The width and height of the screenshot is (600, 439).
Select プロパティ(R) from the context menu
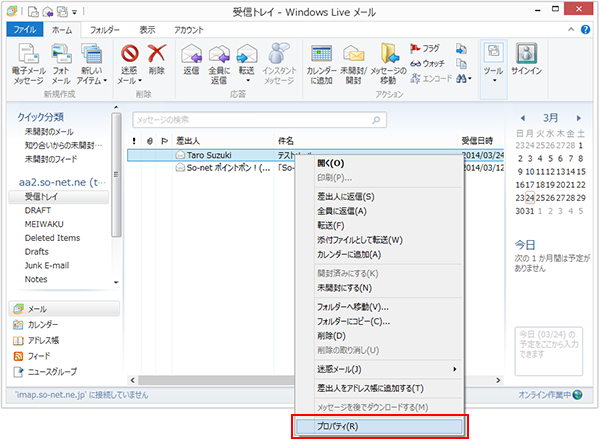[379, 426]
